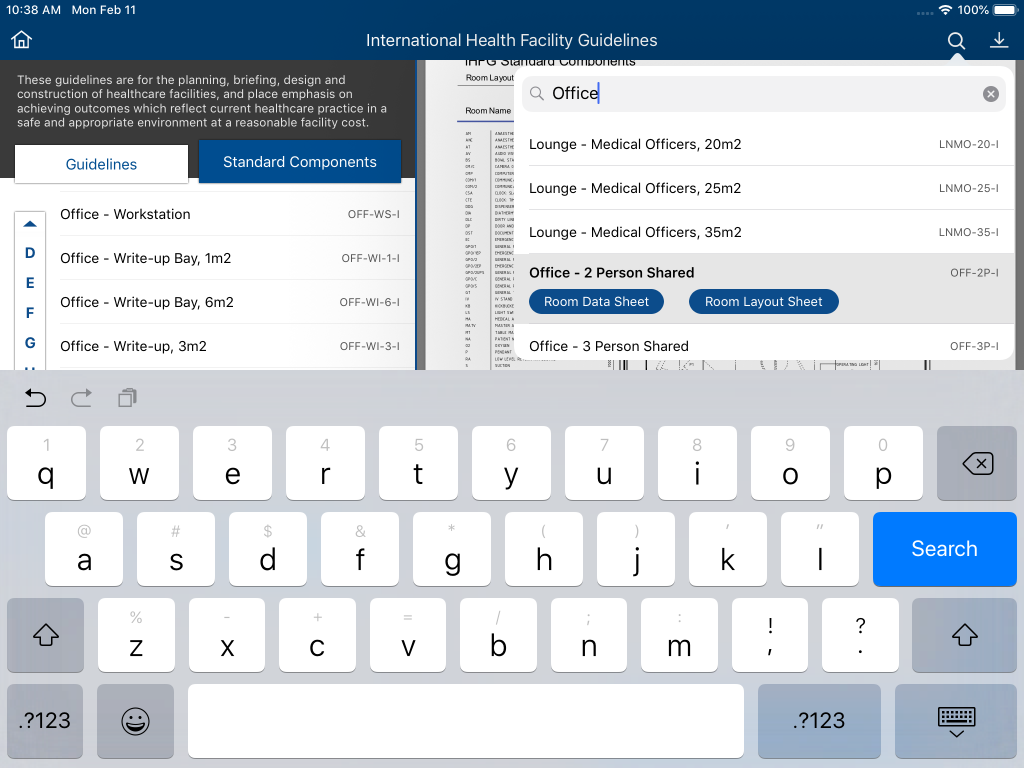The image size is (1024, 768).
Task: Tap the b key
Action: [x=498, y=635]
